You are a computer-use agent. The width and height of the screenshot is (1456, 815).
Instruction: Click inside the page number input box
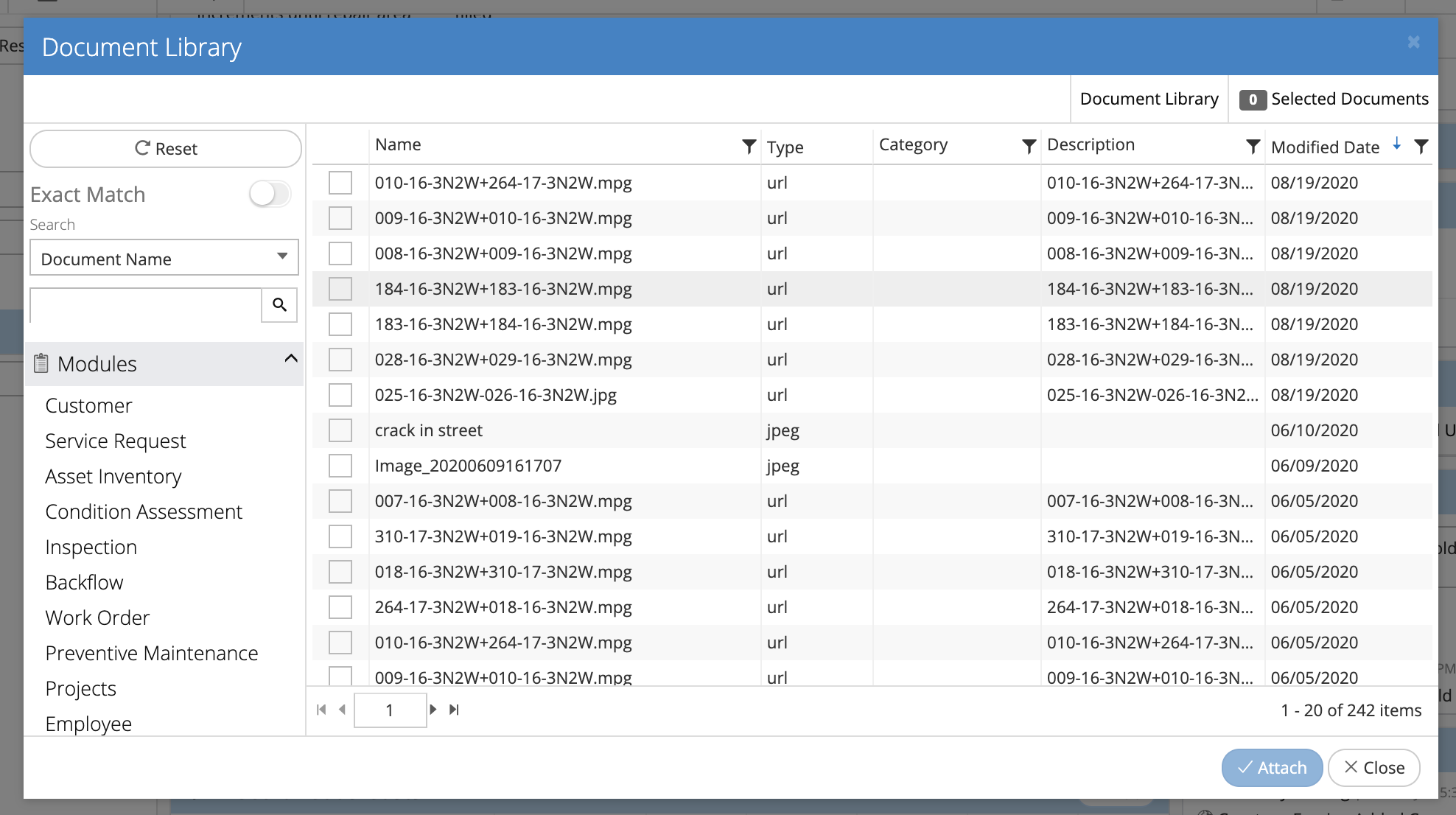(390, 710)
